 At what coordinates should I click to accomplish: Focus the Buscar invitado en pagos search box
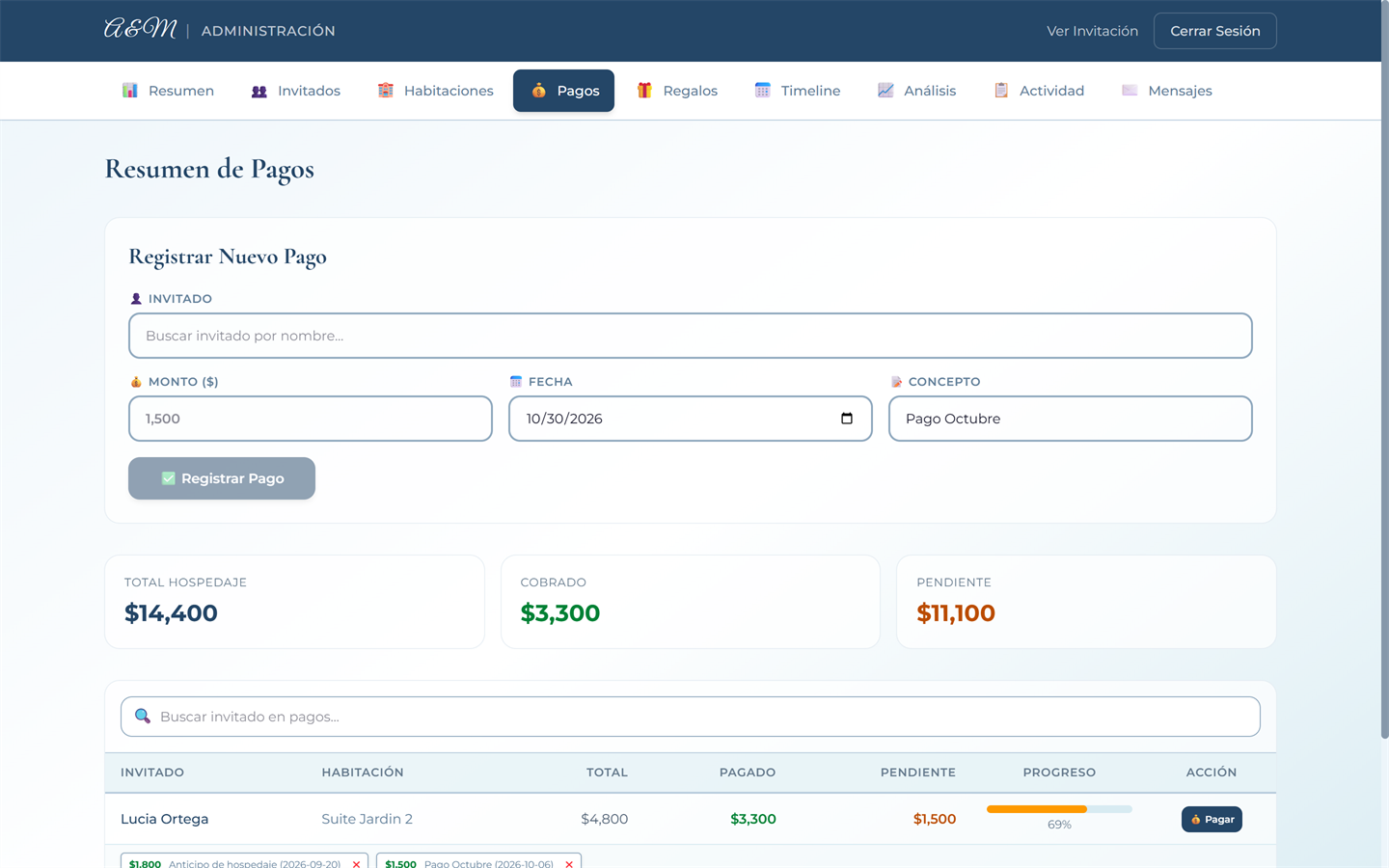coord(691,717)
